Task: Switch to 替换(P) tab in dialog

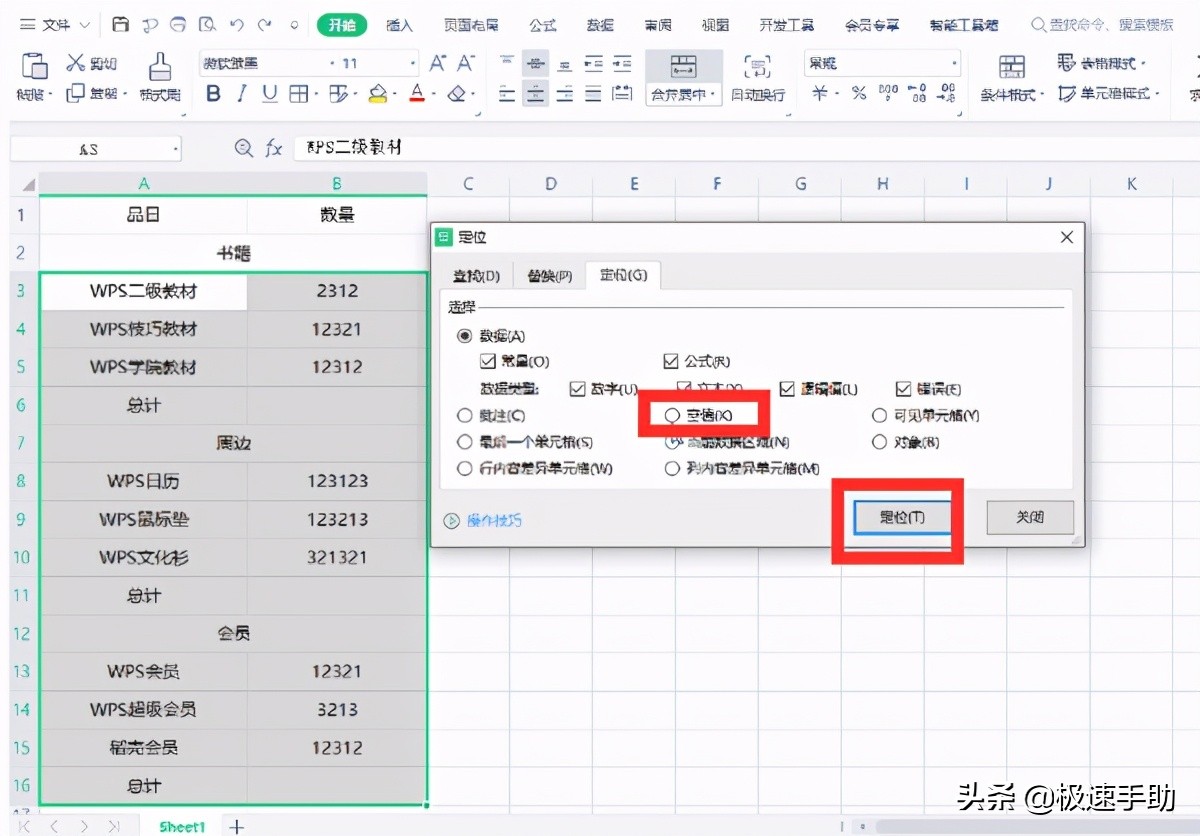Action: click(550, 276)
